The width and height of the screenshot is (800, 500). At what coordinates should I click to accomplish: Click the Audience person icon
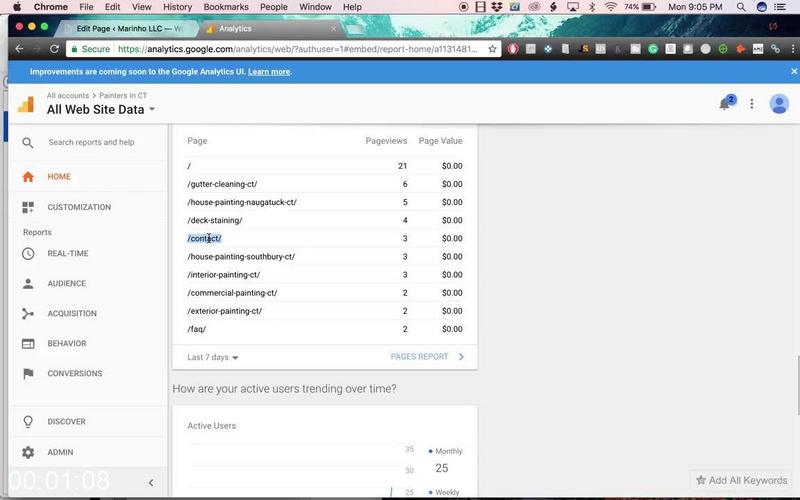[28, 284]
